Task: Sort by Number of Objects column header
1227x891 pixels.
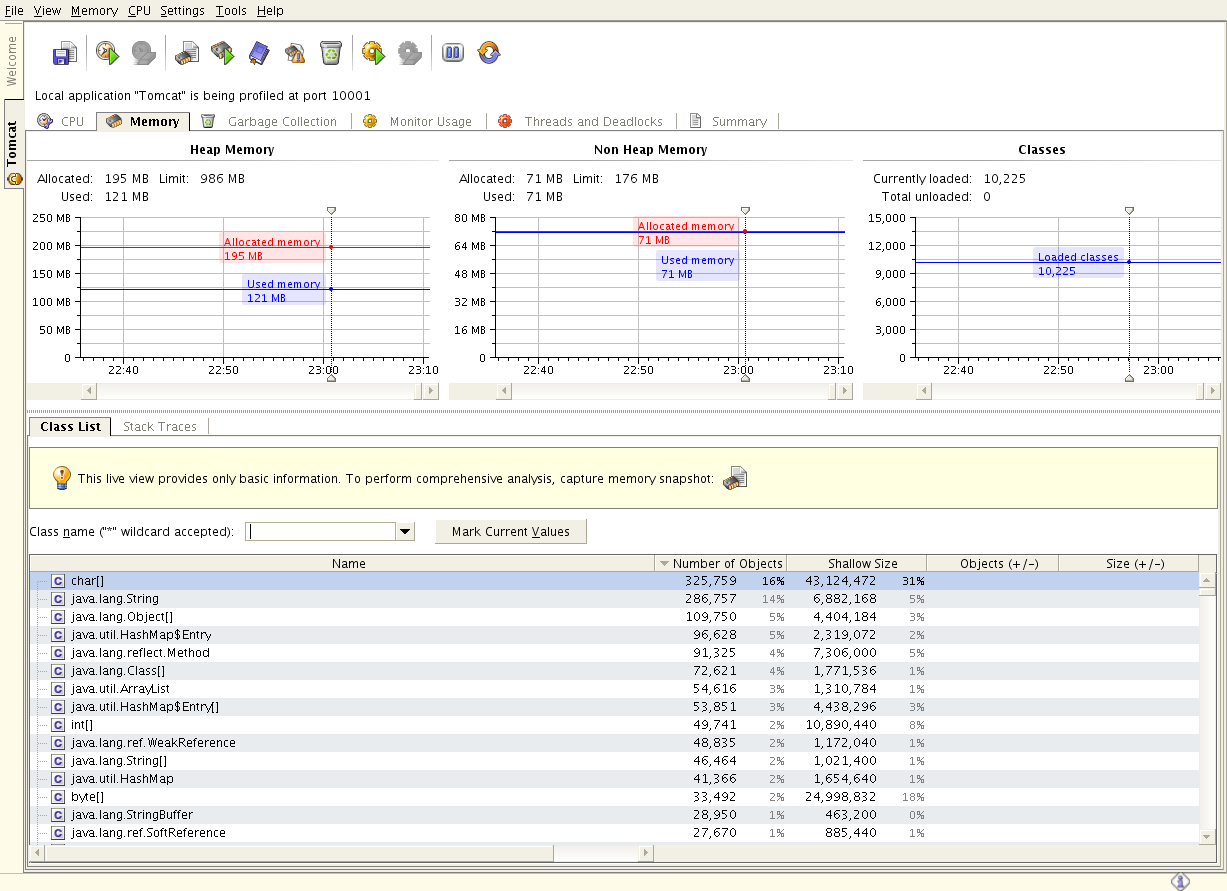Action: (720, 563)
